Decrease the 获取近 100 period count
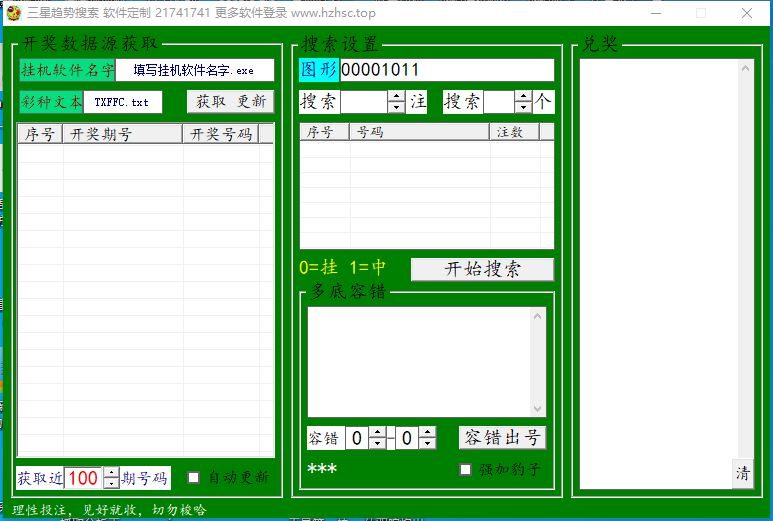773x521 pixels. pyautogui.click(x=112, y=484)
